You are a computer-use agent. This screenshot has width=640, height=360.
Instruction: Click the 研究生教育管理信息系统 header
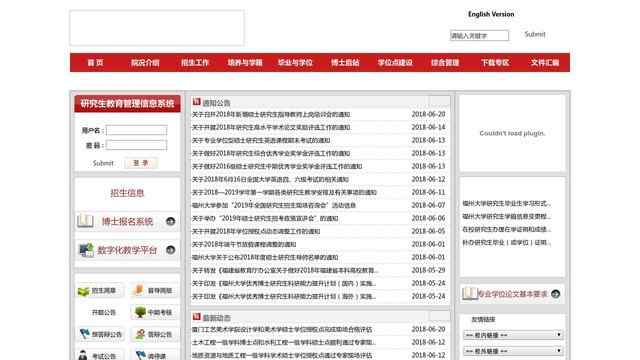point(127,104)
